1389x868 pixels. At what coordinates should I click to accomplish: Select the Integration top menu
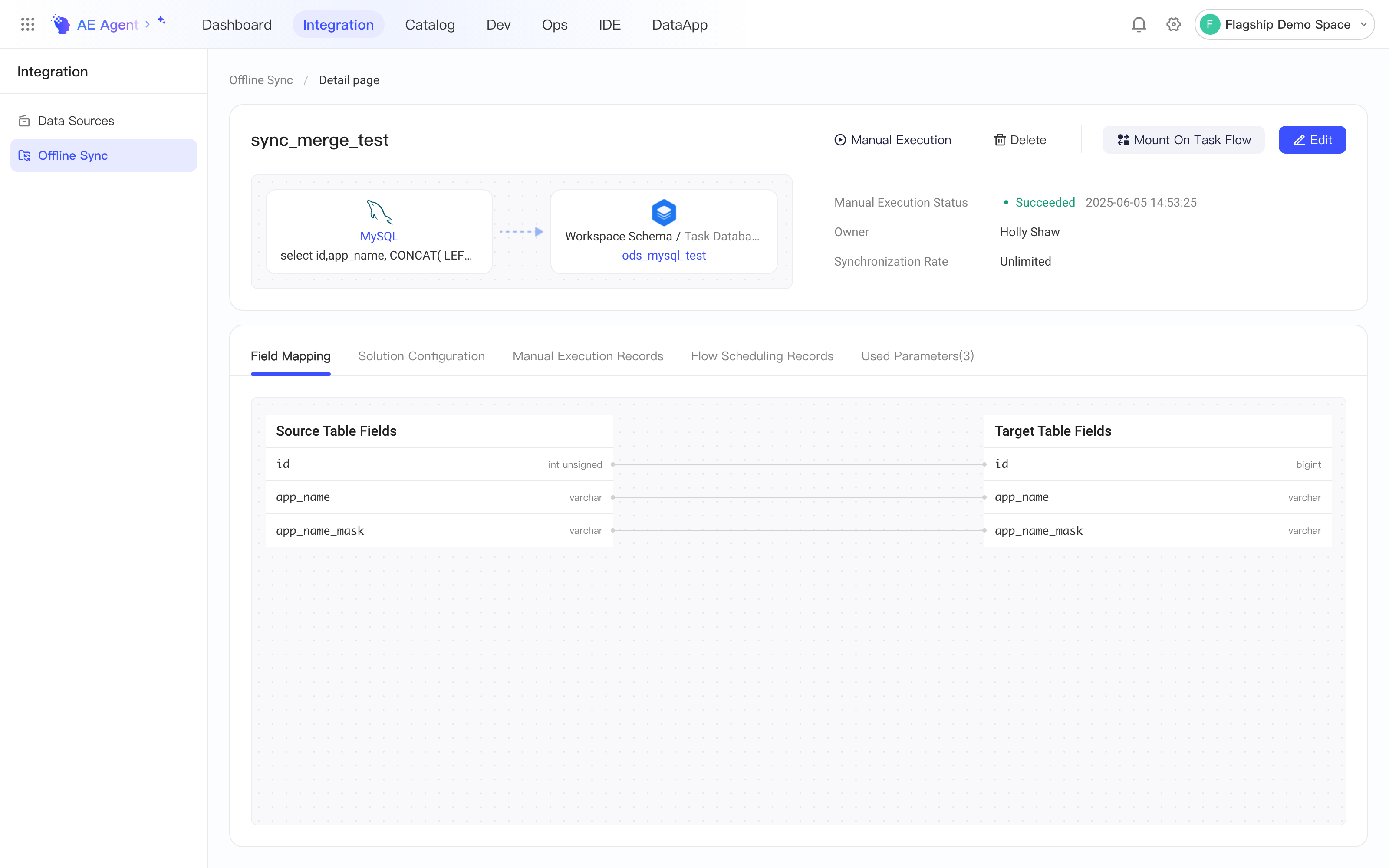(x=338, y=25)
